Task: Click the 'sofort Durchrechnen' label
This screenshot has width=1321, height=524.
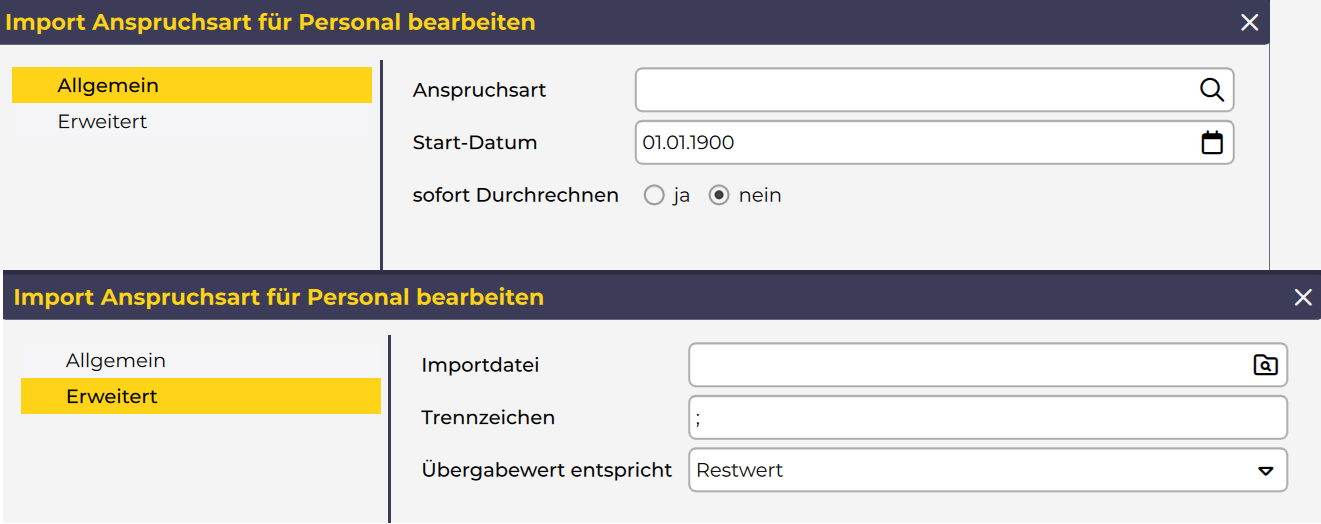Action: [515, 196]
